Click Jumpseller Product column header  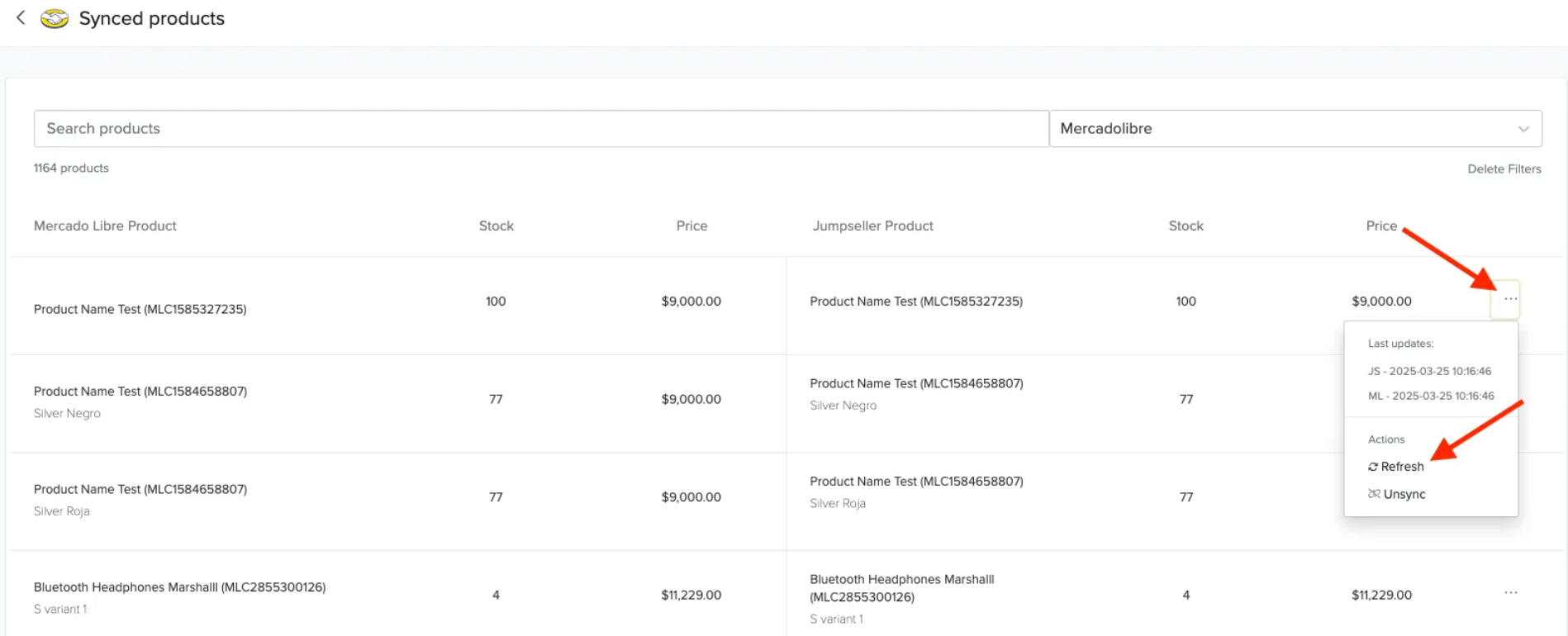pyautogui.click(x=872, y=225)
